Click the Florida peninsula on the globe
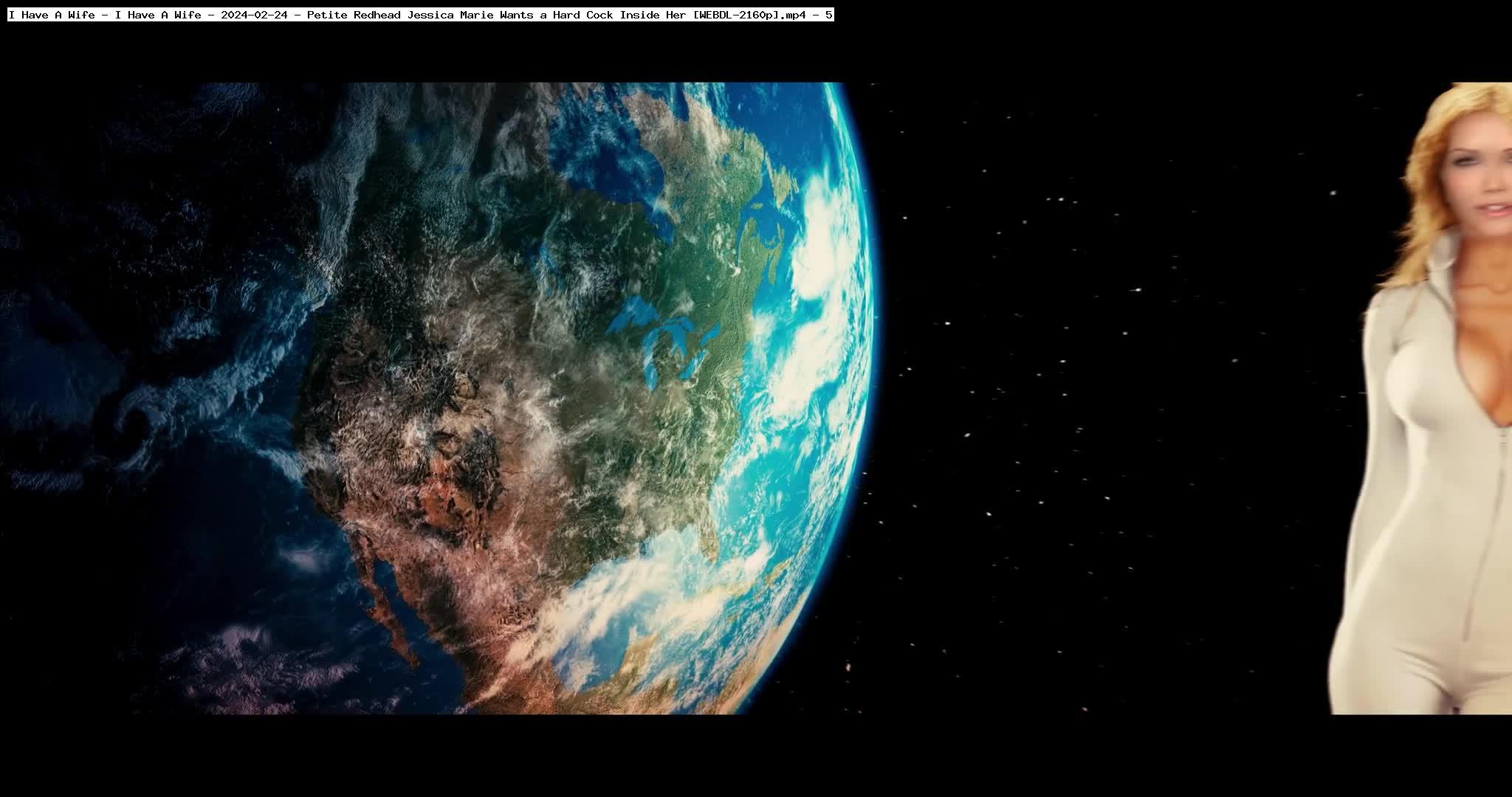Viewport: 1512px width, 797px height. (x=710, y=542)
